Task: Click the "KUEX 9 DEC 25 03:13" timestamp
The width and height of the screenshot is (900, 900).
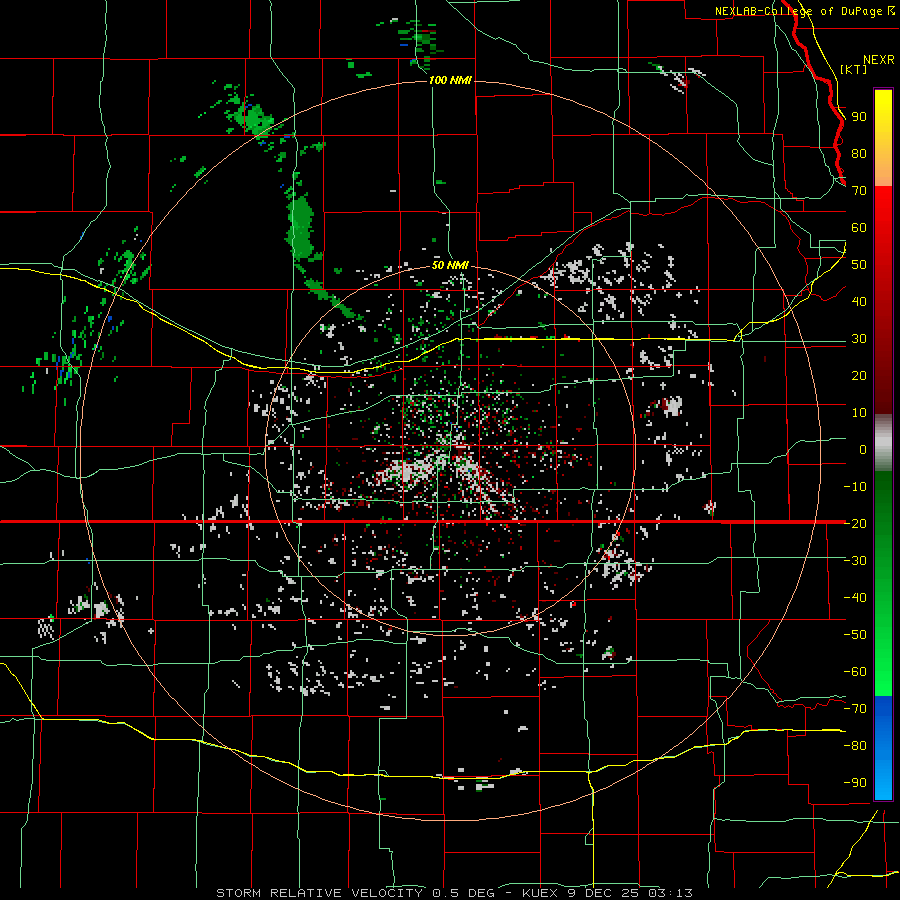Action: [607, 893]
